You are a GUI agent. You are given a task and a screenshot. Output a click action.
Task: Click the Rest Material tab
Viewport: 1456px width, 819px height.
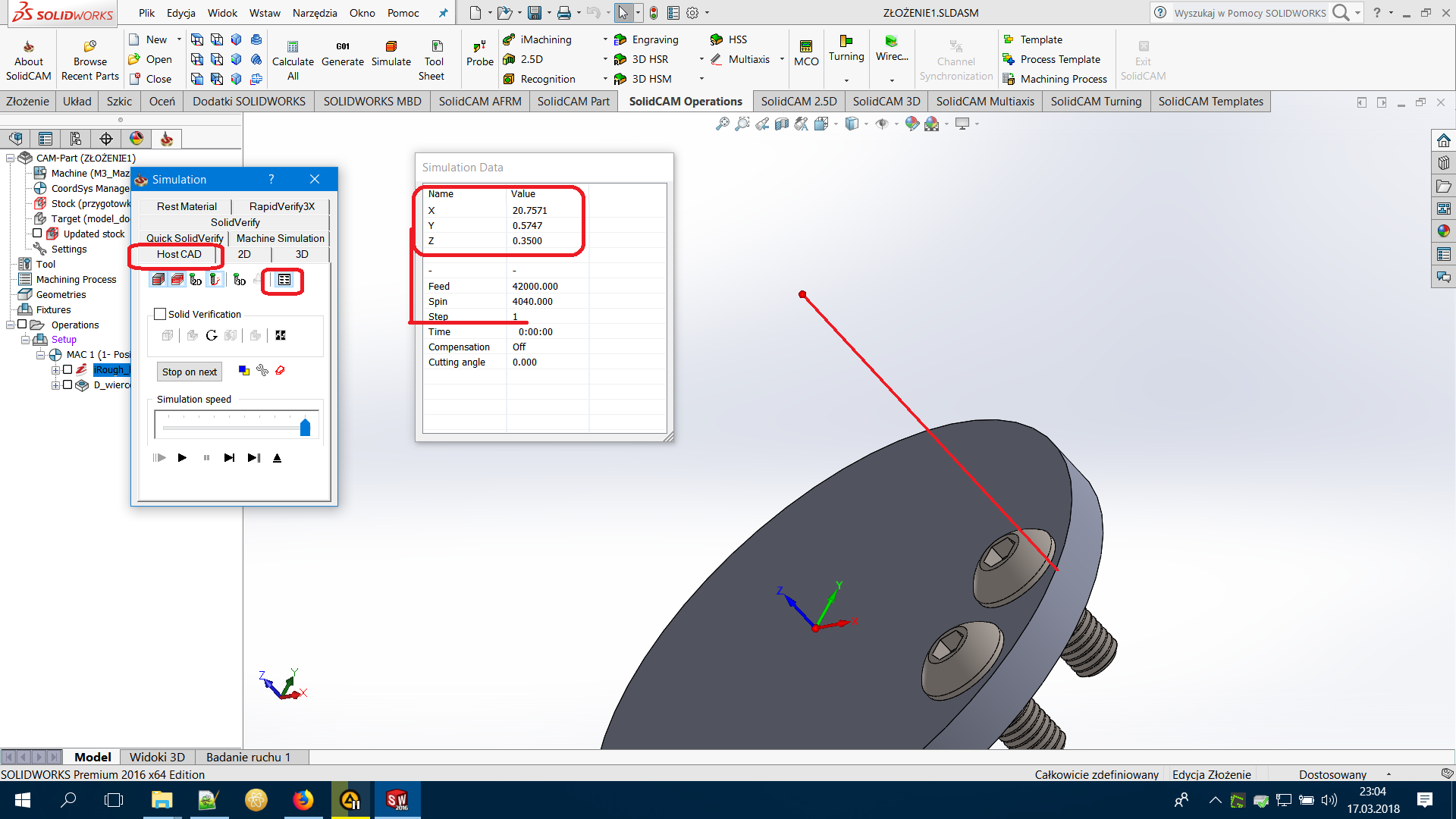(x=186, y=206)
